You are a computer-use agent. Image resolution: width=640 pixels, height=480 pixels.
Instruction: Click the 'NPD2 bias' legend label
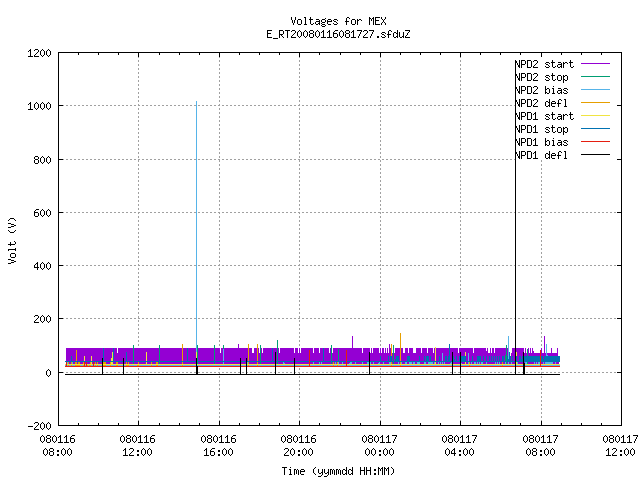pos(542,90)
